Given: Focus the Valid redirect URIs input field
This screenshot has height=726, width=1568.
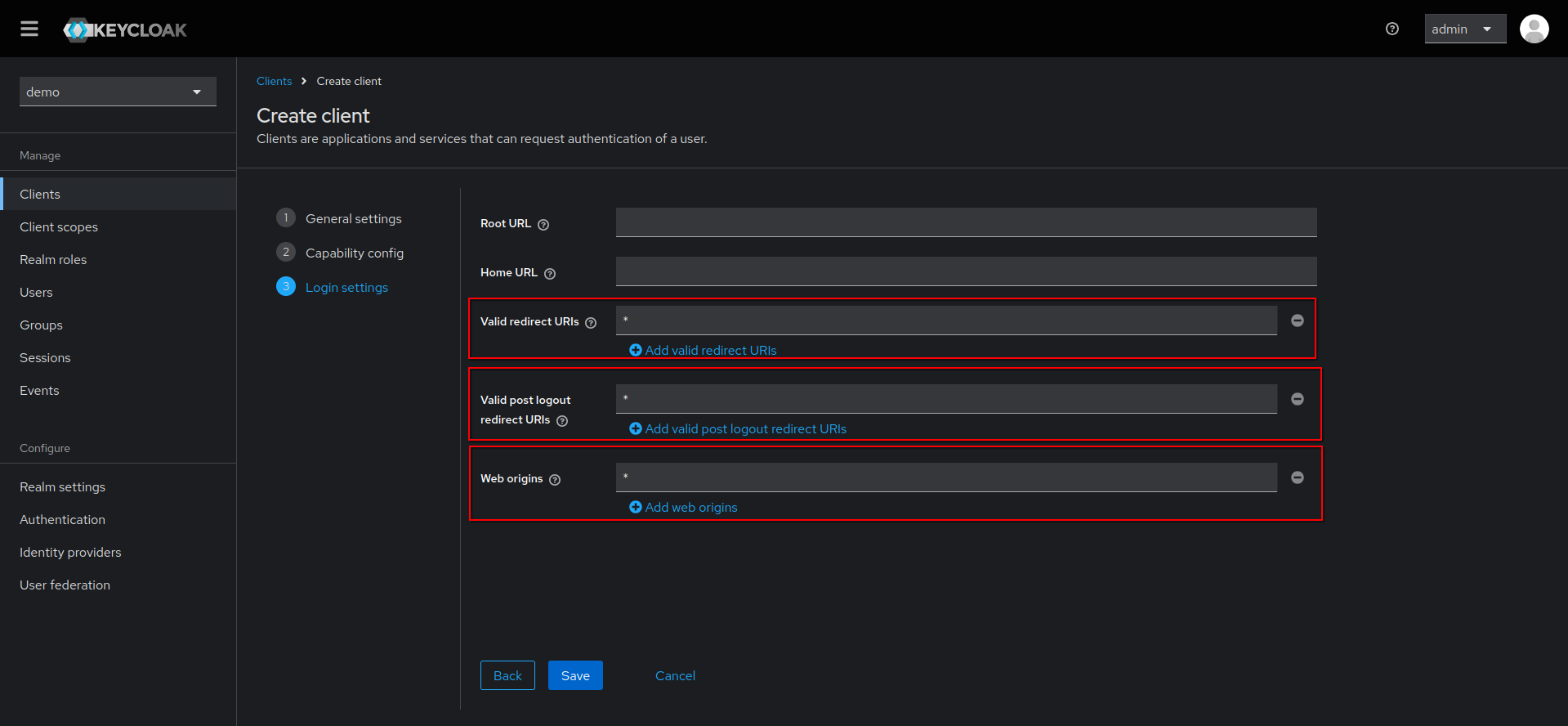Looking at the screenshot, I should tap(946, 320).
